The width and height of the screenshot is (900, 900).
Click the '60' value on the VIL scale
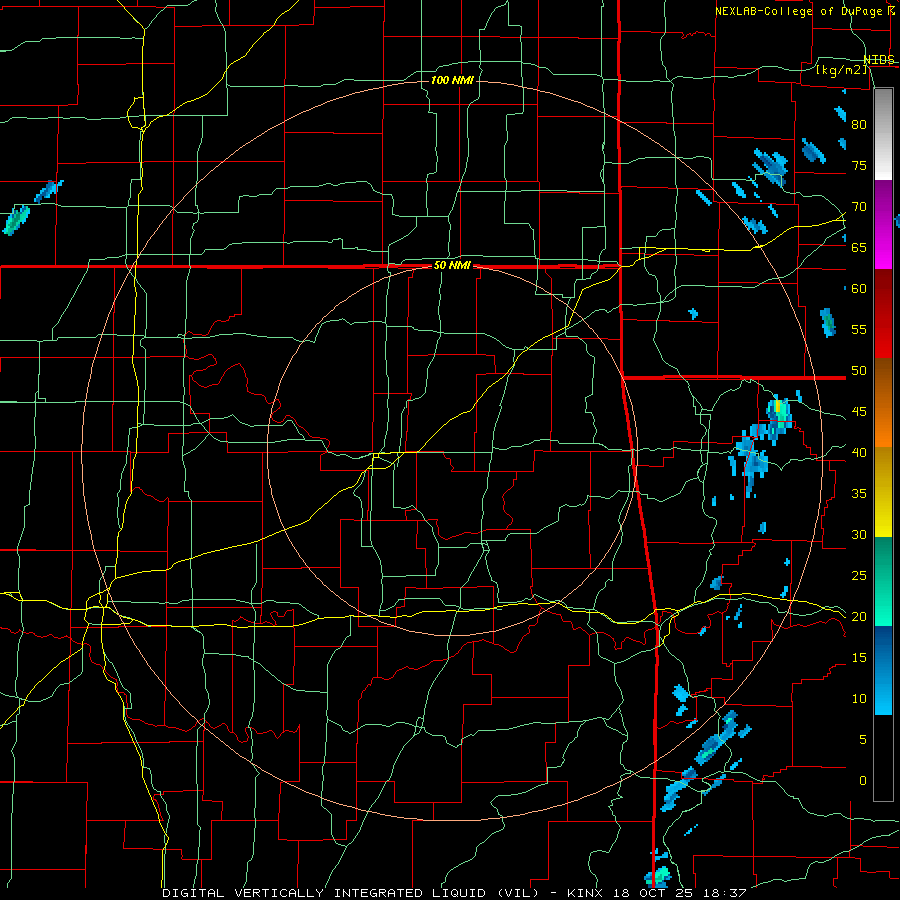(x=859, y=289)
